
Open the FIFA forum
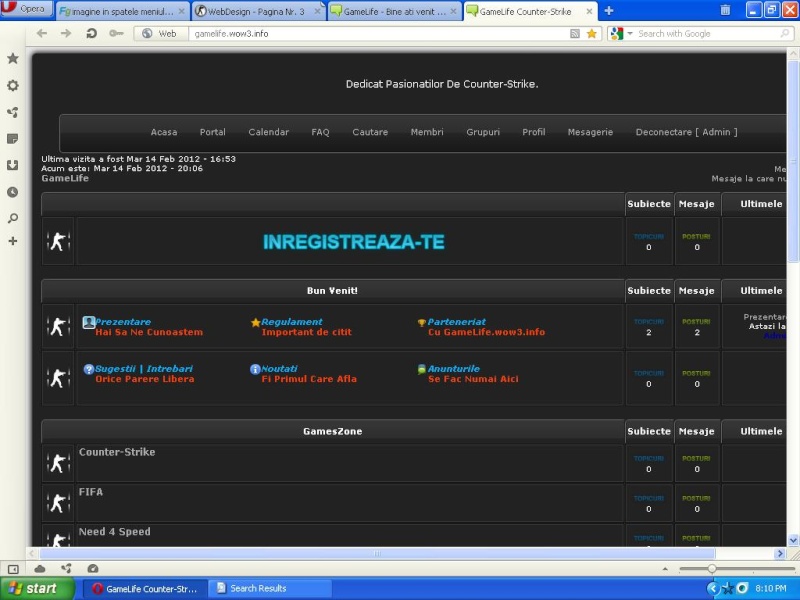[x=91, y=492]
